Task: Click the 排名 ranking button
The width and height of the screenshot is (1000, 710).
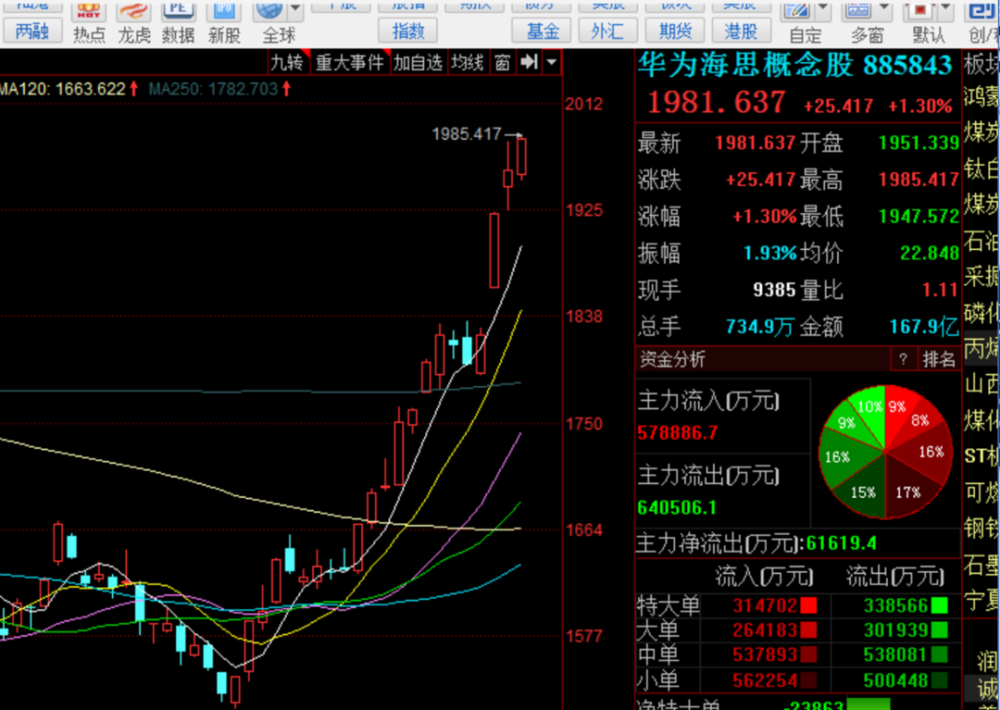Action: point(939,360)
